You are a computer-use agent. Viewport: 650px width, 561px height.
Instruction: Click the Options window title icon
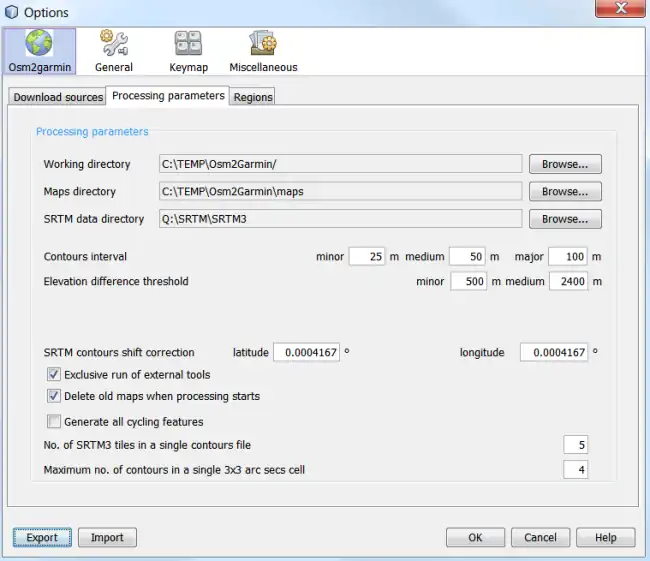[11, 12]
